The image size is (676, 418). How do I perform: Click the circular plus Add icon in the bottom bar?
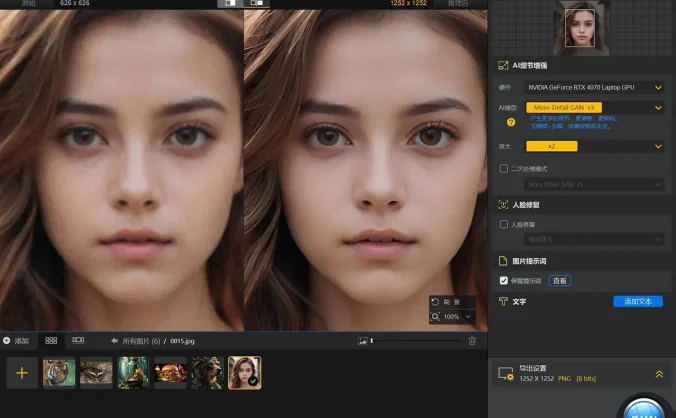(6, 341)
